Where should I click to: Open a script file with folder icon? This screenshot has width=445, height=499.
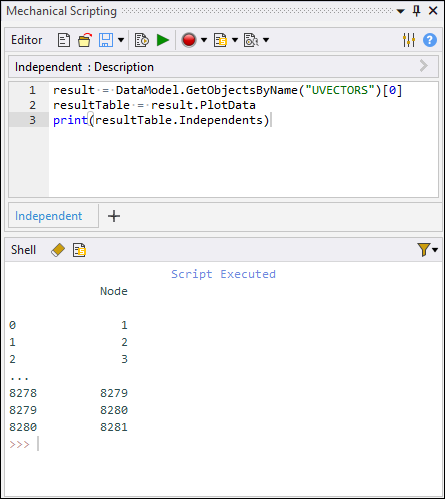pyautogui.click(x=85, y=40)
